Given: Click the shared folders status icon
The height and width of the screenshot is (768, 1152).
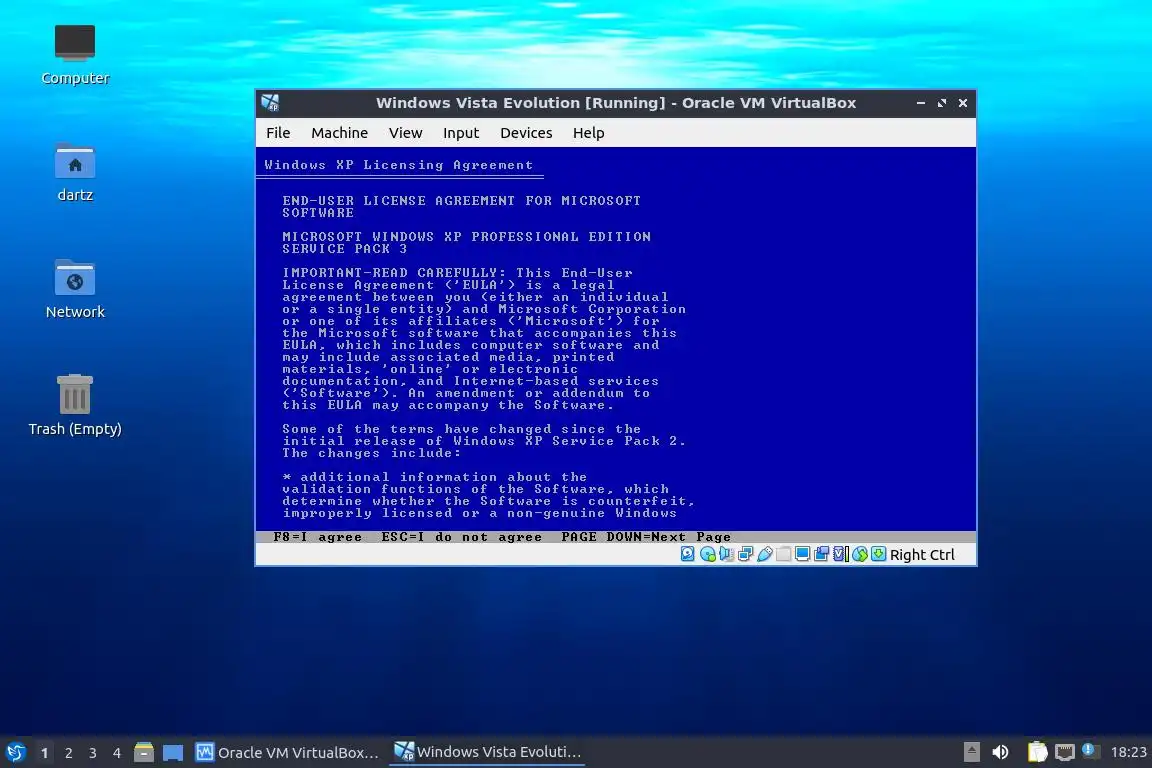Looking at the screenshot, I should pyautogui.click(x=783, y=554).
